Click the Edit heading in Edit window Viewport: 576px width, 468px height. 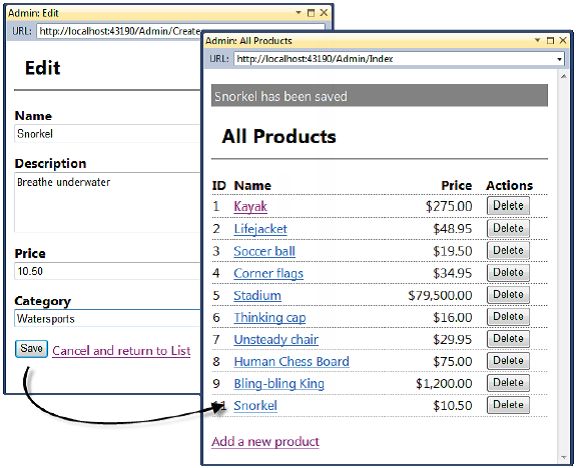[43, 68]
